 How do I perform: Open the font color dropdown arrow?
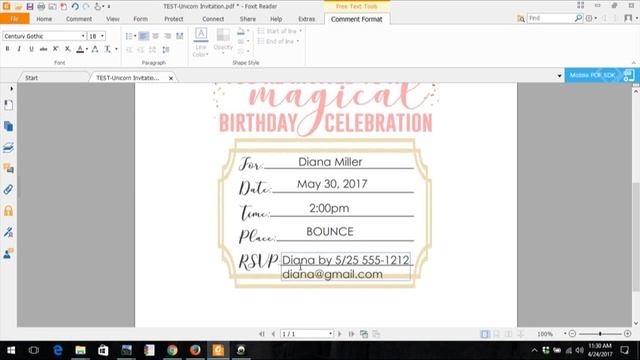pos(87,49)
